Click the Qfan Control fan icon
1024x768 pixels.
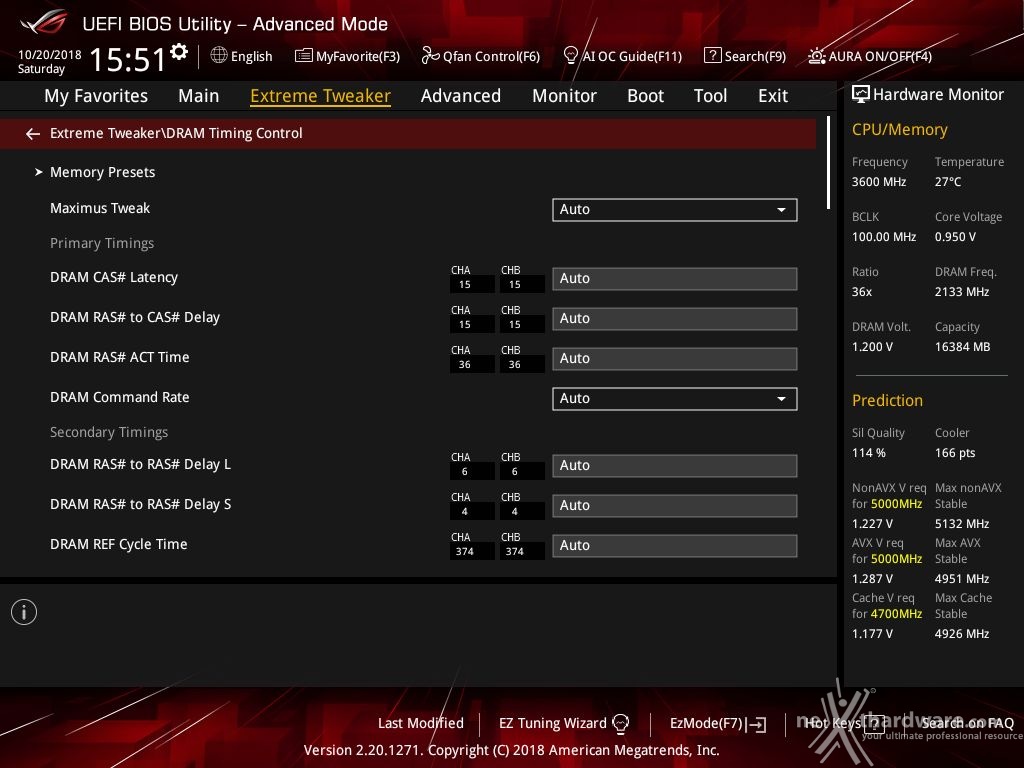click(x=430, y=56)
